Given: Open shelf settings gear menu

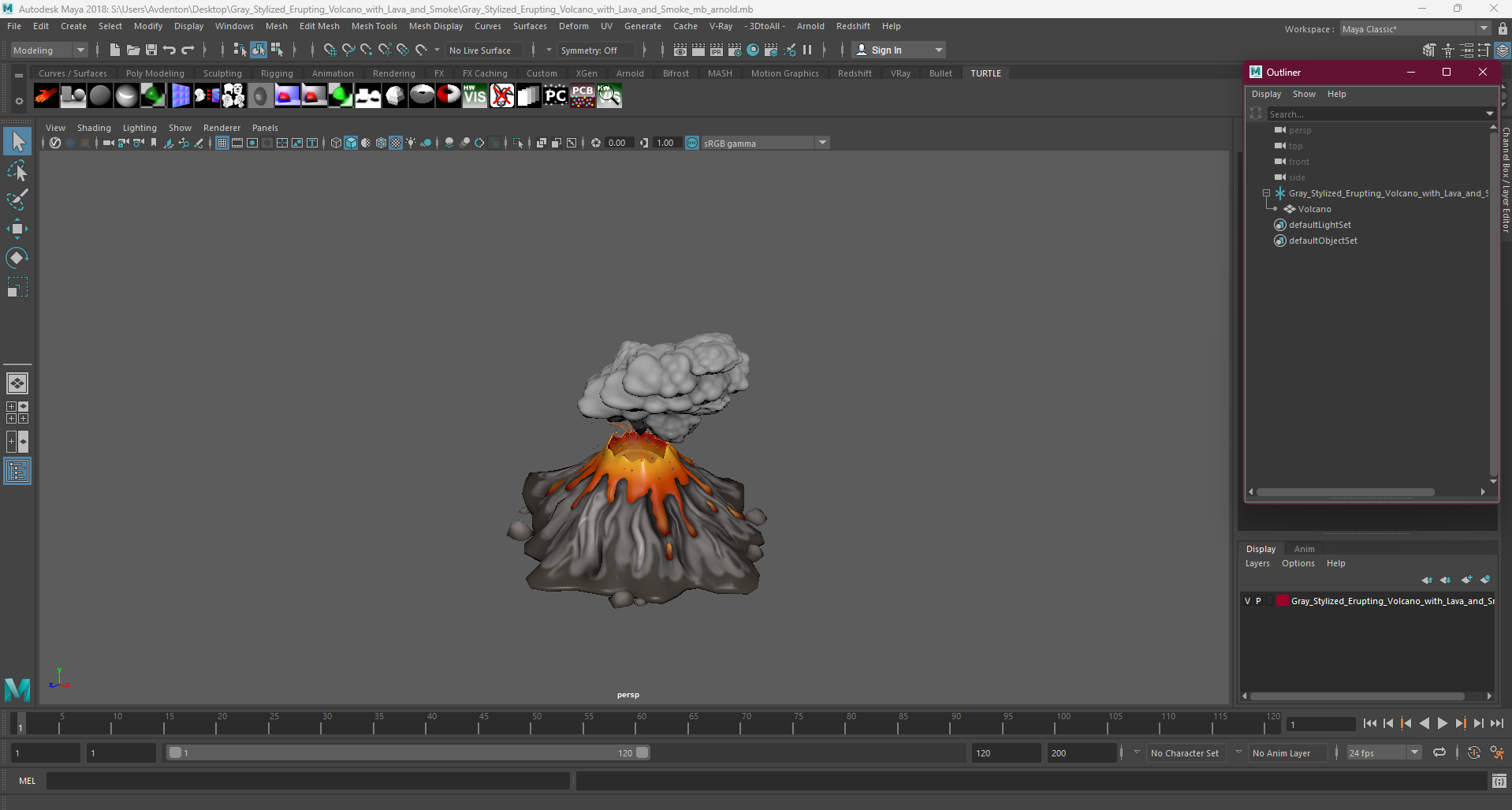Looking at the screenshot, I should pos(19,101).
